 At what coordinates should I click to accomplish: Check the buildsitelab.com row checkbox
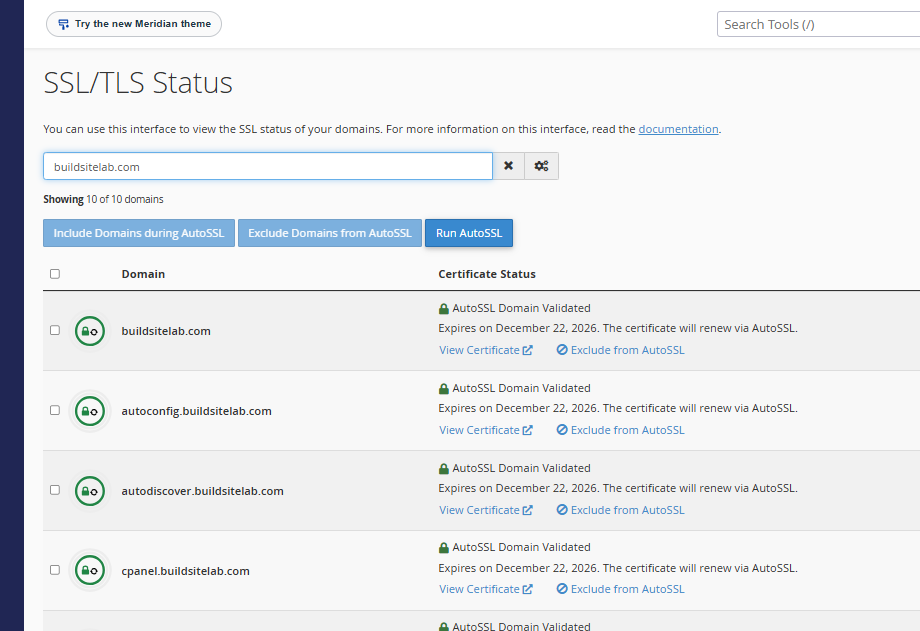point(55,330)
